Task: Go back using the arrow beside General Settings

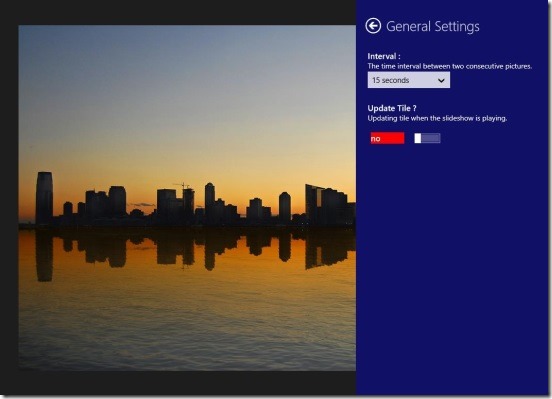Action: 373,26
